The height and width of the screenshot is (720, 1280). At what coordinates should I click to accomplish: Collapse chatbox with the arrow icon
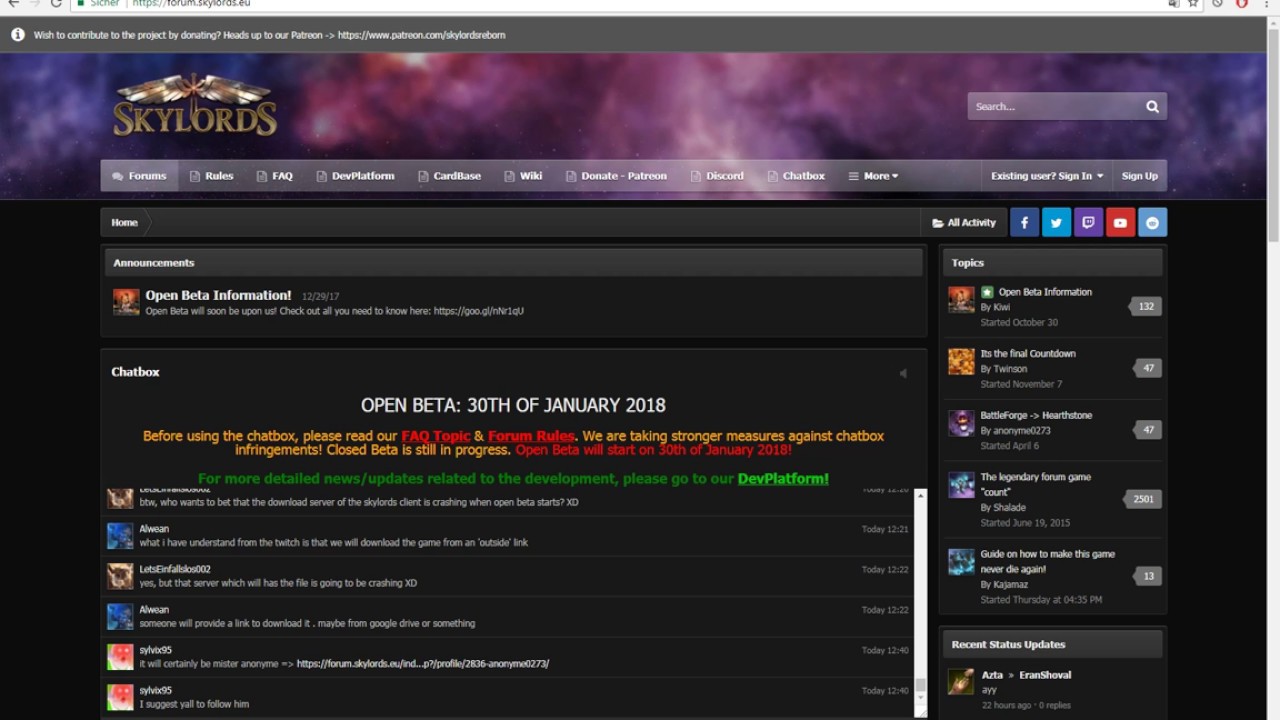pos(902,373)
